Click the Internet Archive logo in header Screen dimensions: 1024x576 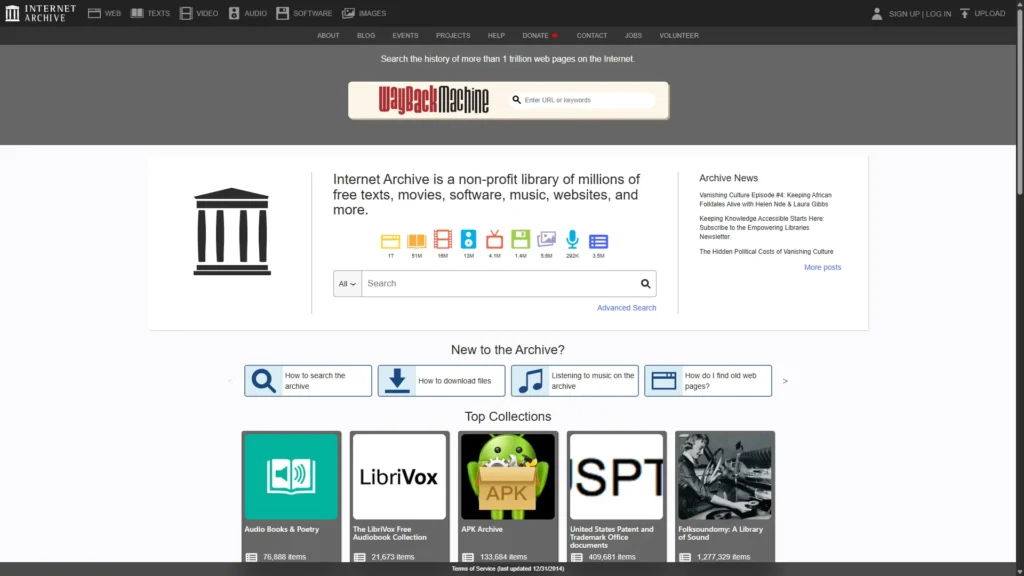click(x=40, y=13)
